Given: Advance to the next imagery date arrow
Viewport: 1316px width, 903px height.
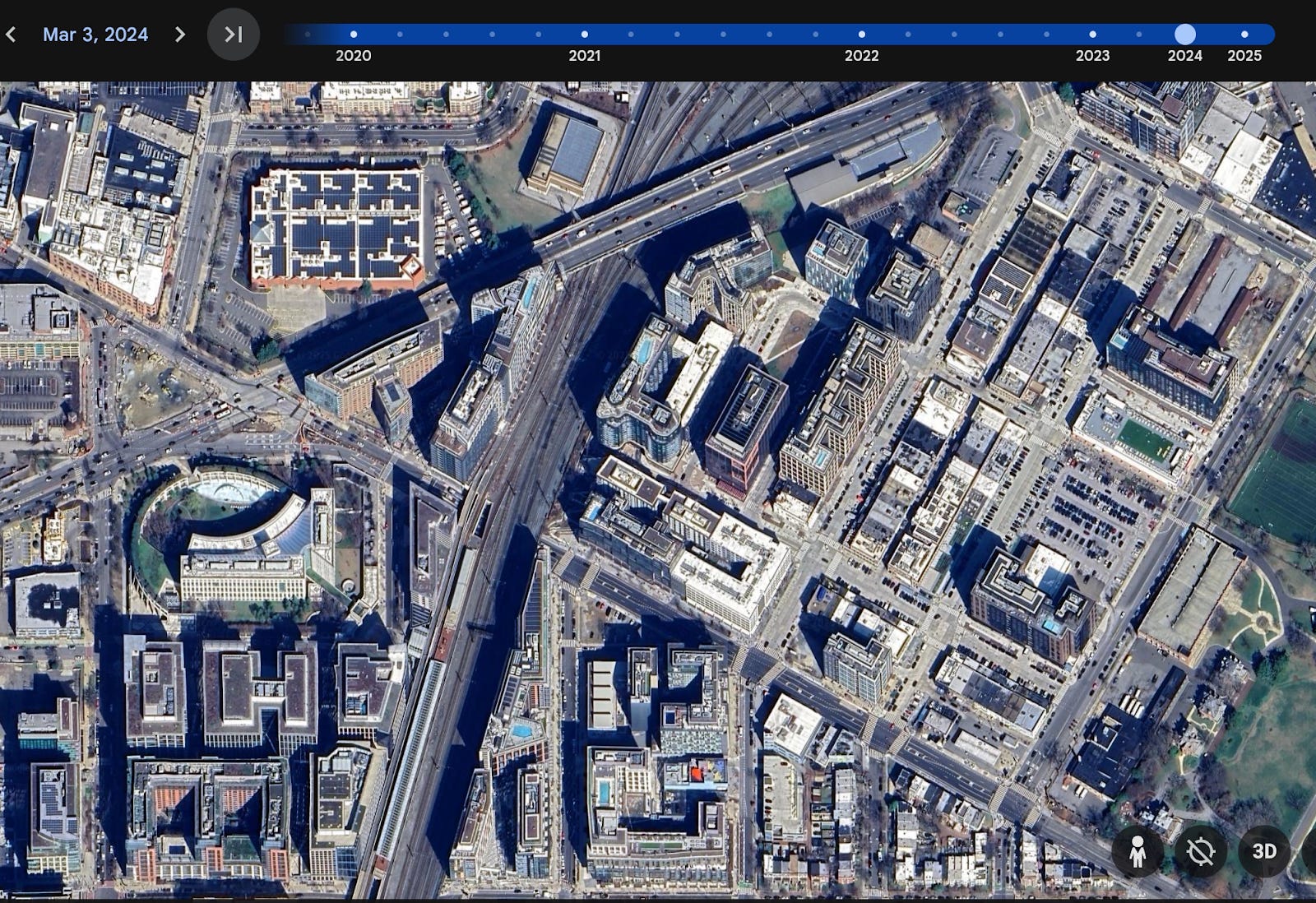Looking at the screenshot, I should pos(180,35).
